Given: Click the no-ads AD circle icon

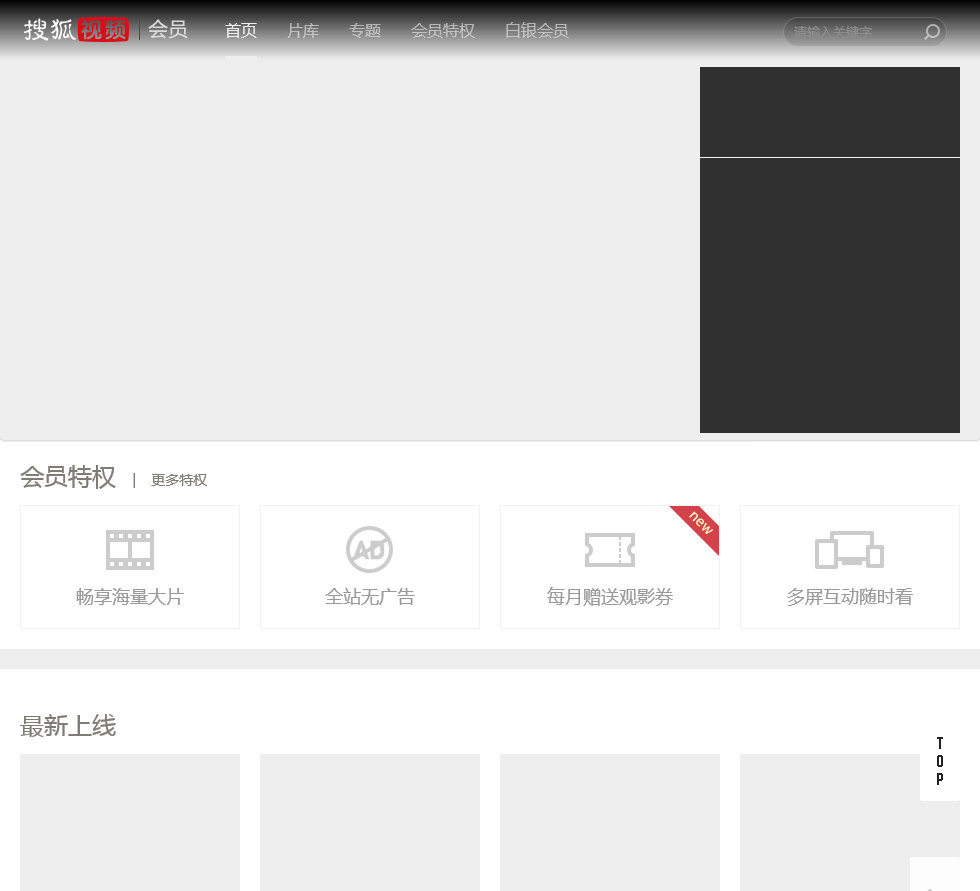Looking at the screenshot, I should coord(369,550).
